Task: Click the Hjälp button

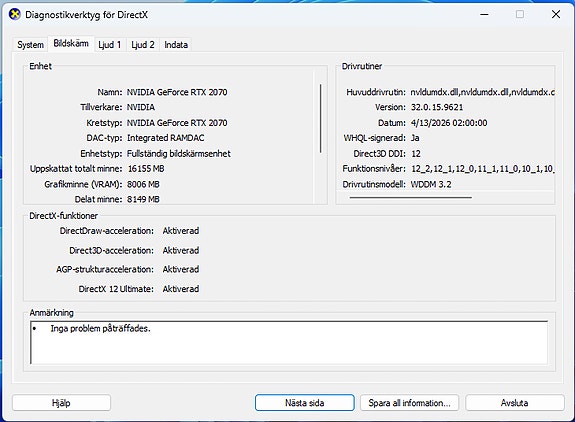Action: click(61, 403)
